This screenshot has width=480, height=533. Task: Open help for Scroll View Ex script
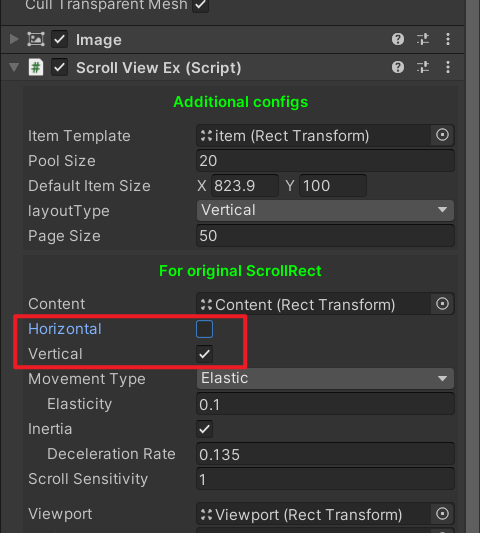point(398,67)
